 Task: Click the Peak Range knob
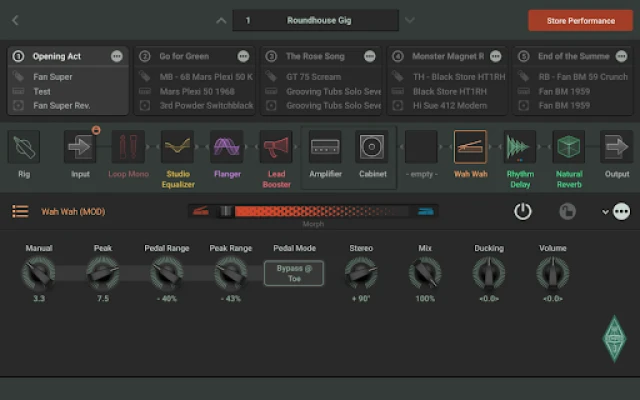click(231, 273)
